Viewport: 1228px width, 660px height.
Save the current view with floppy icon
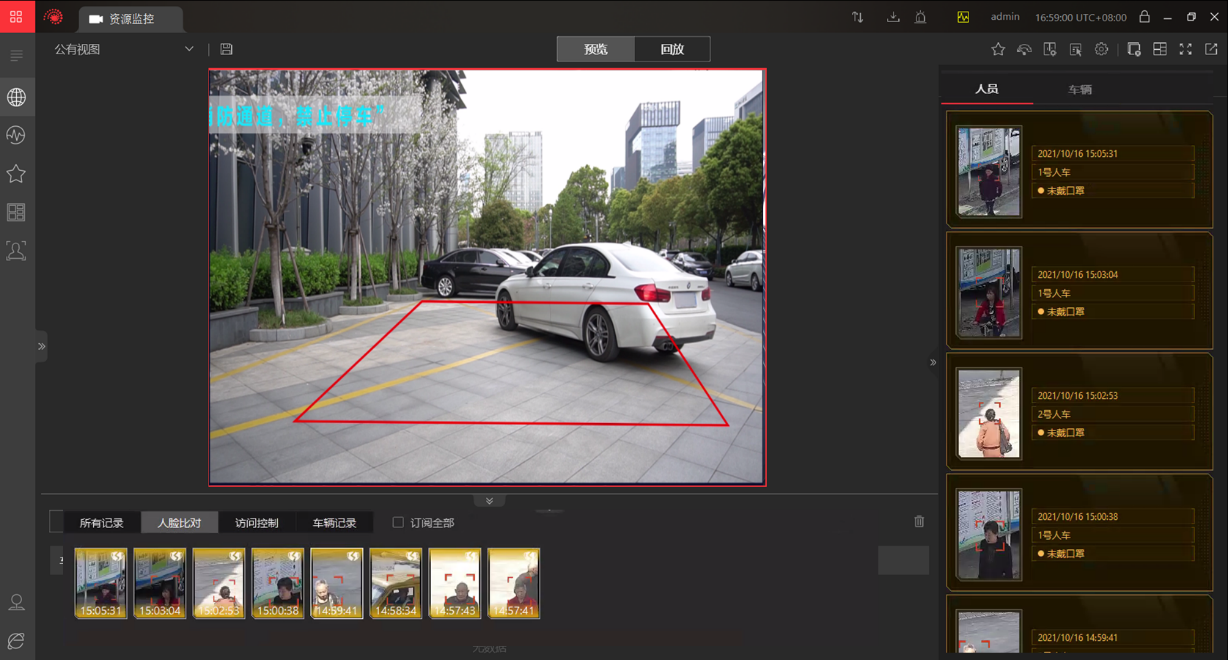coord(226,49)
